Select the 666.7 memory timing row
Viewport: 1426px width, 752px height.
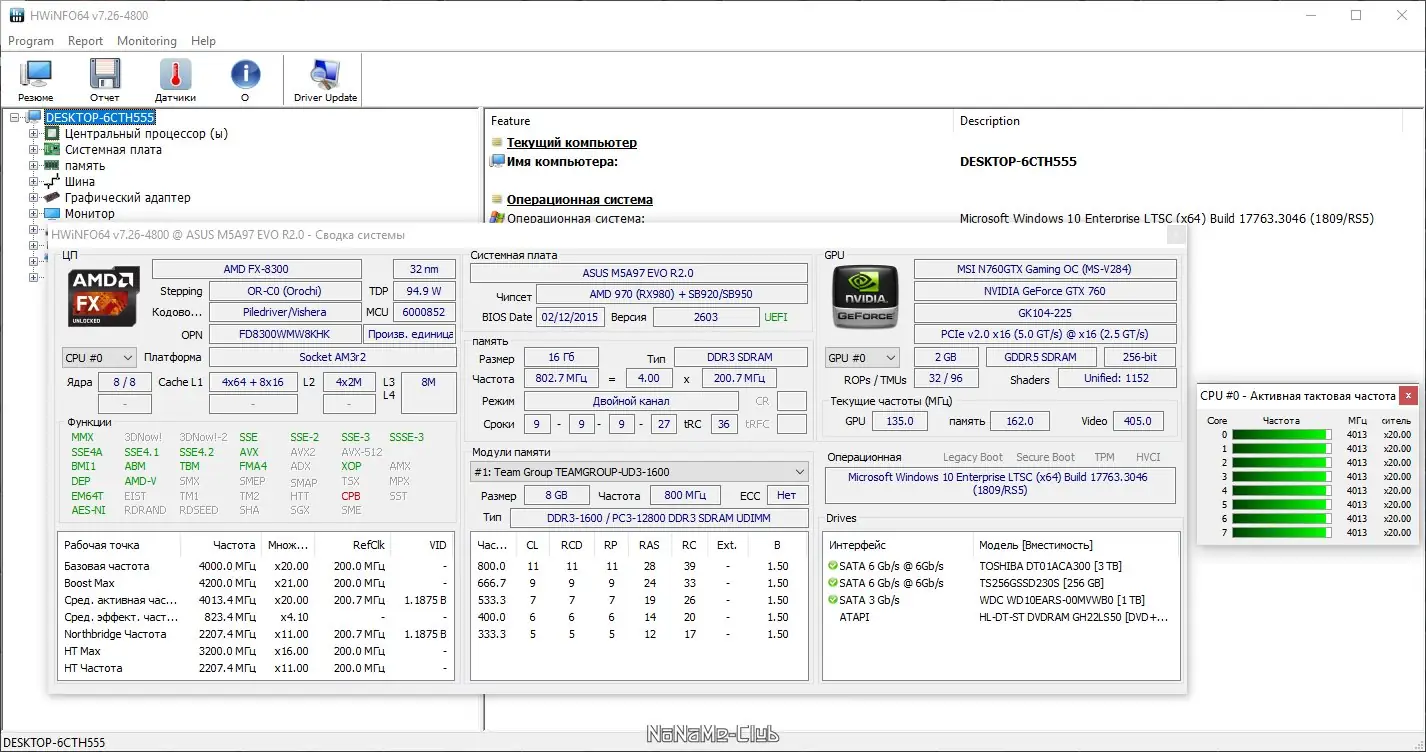[x=639, y=583]
